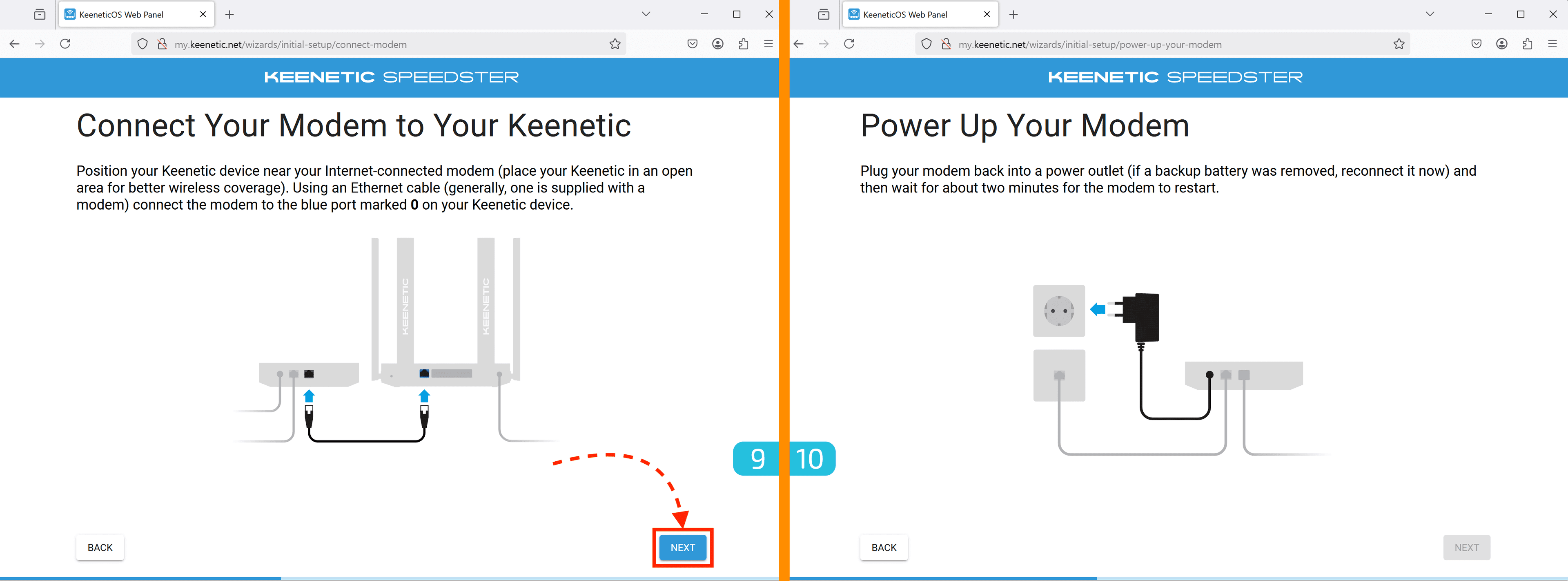Expand the list-all-tabs chevron in right browser

pos(1429,14)
